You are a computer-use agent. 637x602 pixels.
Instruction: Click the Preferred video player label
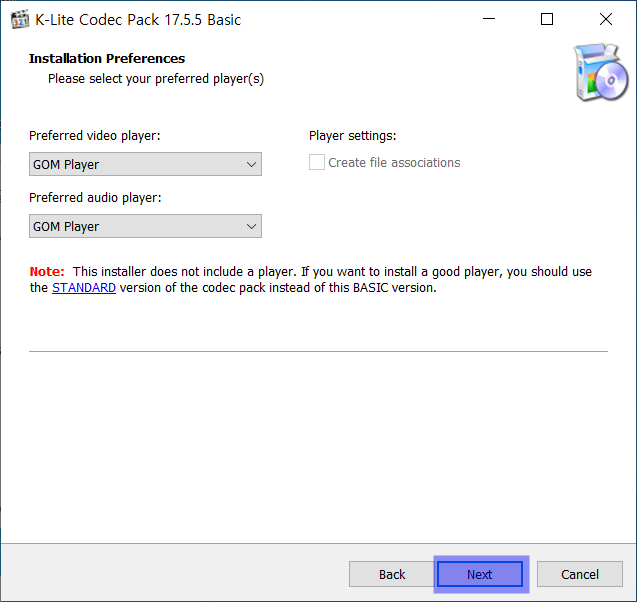coord(95,136)
